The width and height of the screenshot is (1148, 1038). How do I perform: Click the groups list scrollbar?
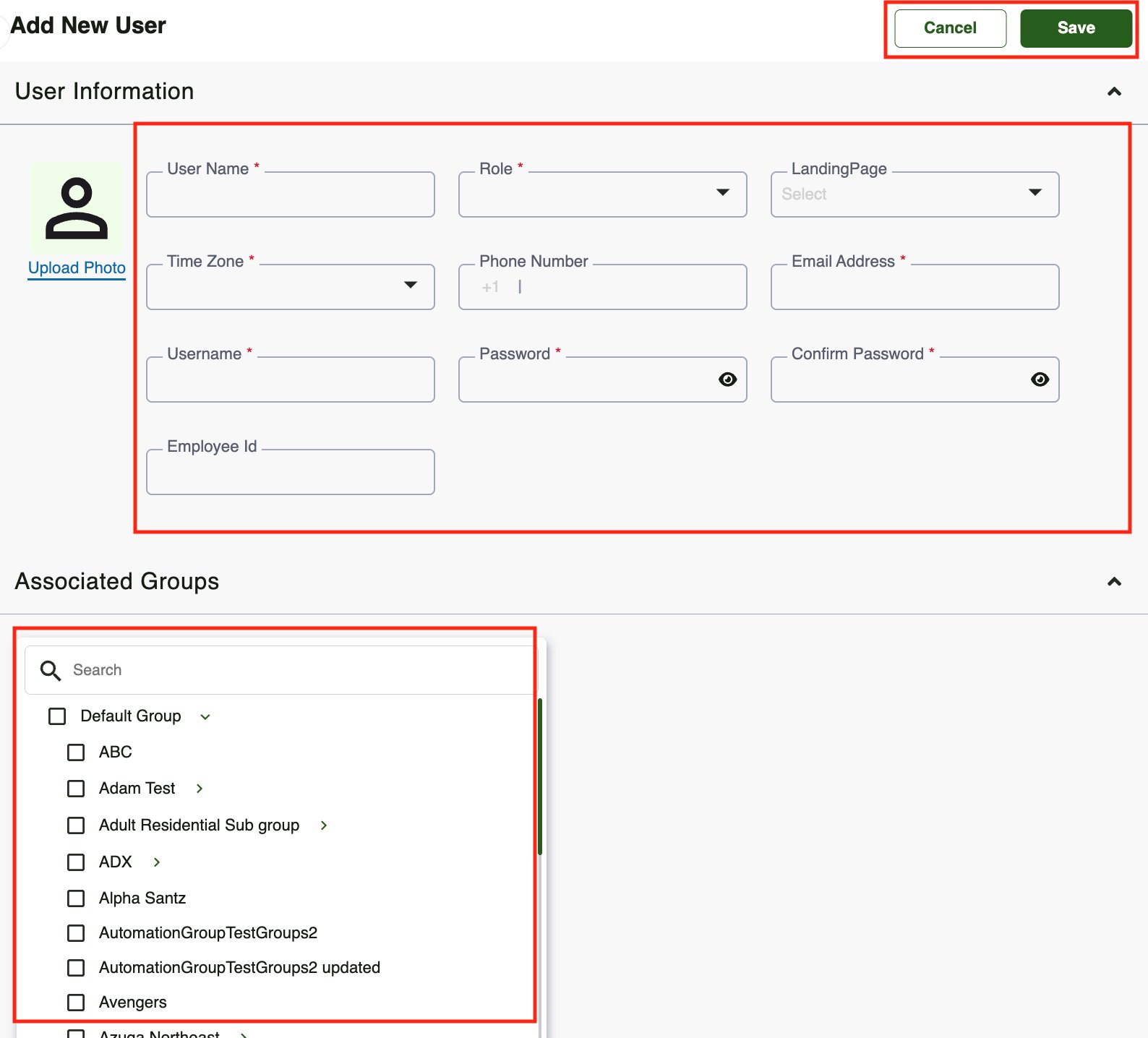(540, 776)
